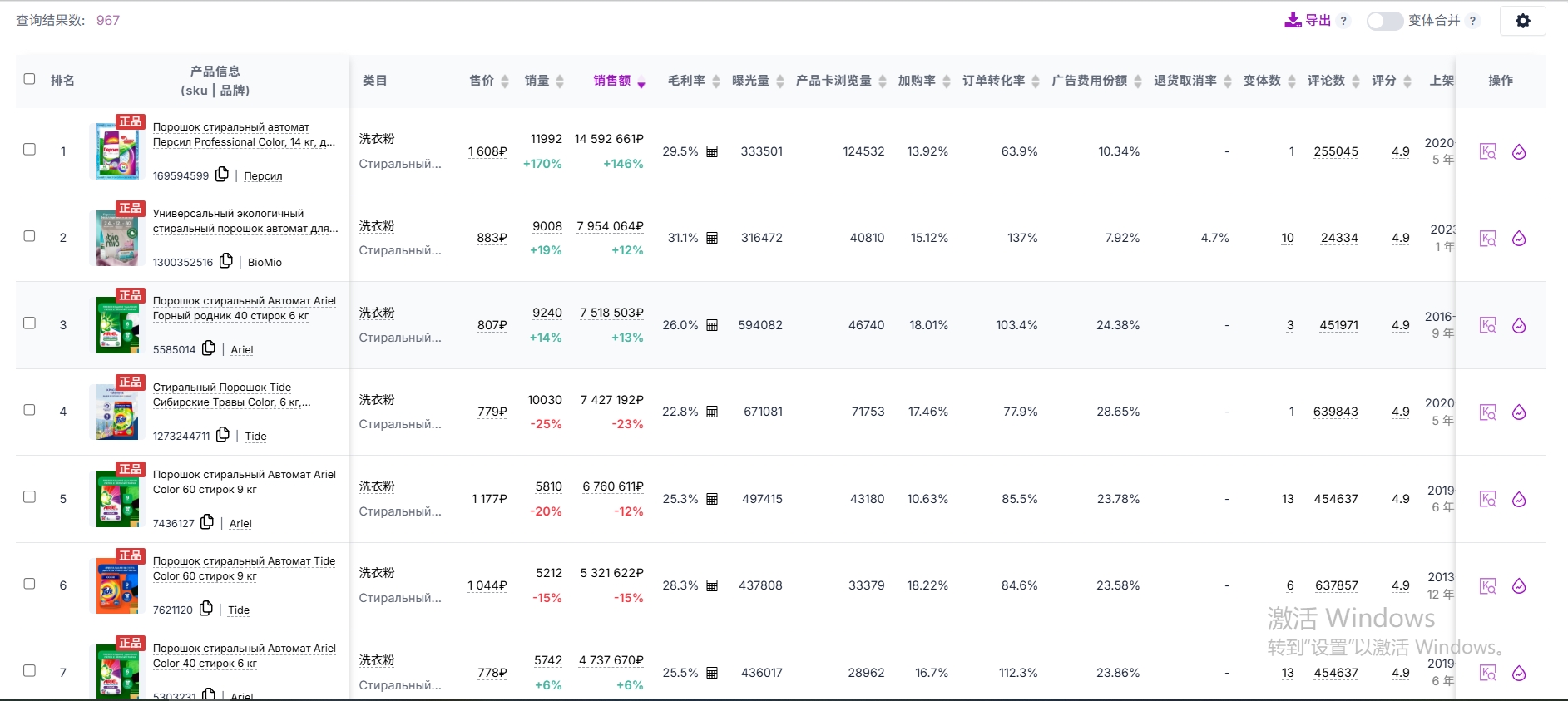Sort by 销量 column arrows

coord(560,81)
